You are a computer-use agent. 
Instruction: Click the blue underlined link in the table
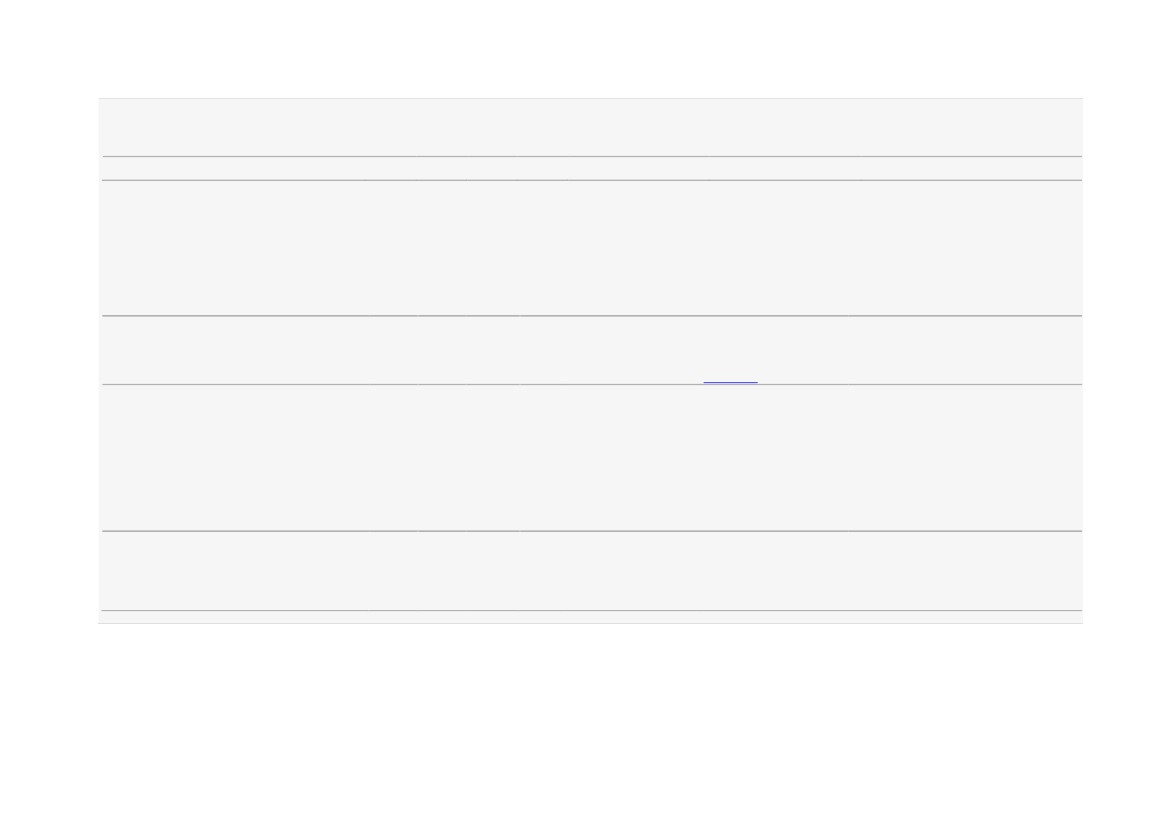(x=730, y=381)
